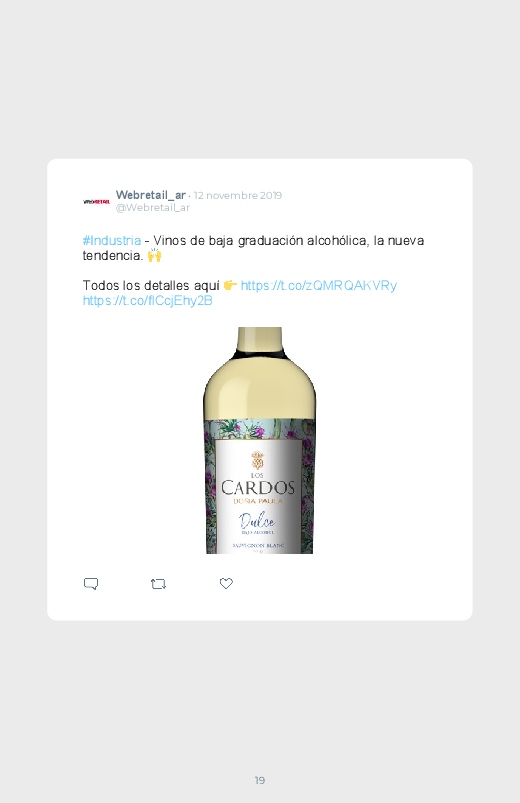520x803 pixels.
Task: Click the text Todos los detalles aquí
Action: [x=151, y=285]
